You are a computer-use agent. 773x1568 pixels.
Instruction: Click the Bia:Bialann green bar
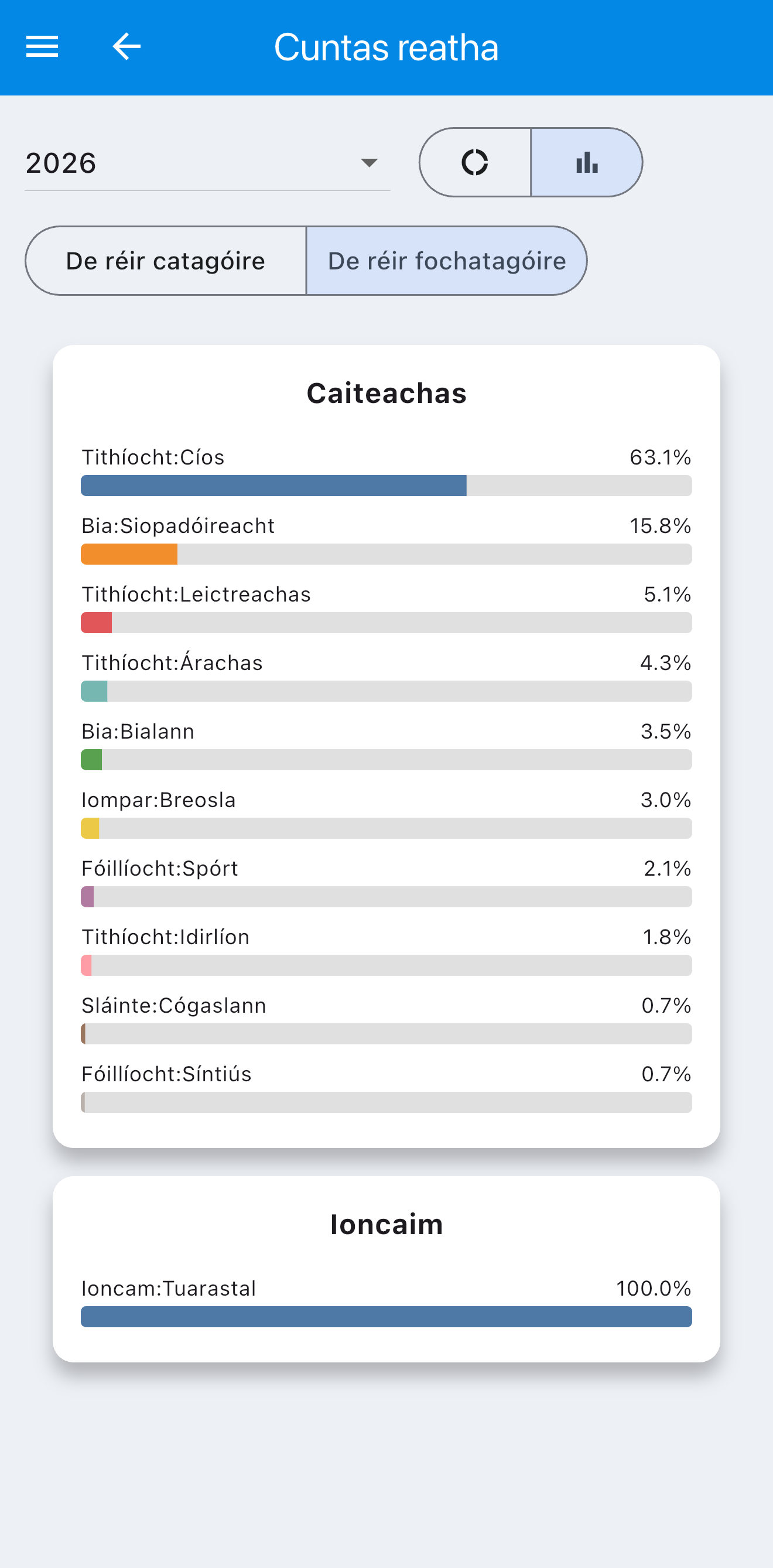click(x=91, y=760)
